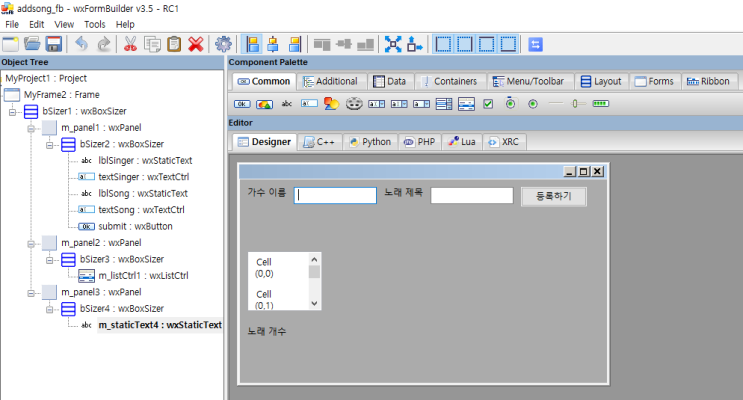Click the list control's scrollbar thumb
This screenshot has width=743, height=400.
[x=314, y=272]
